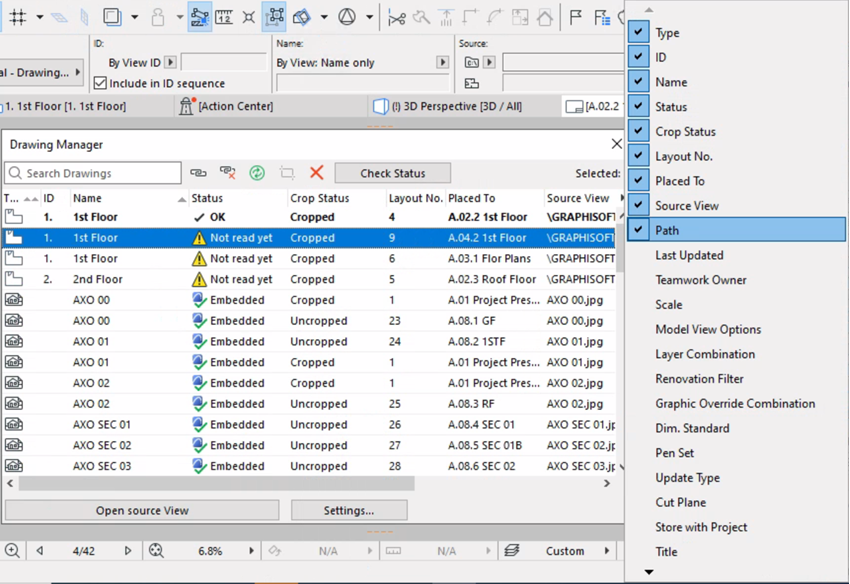Enable the Last Updated column

[689, 255]
